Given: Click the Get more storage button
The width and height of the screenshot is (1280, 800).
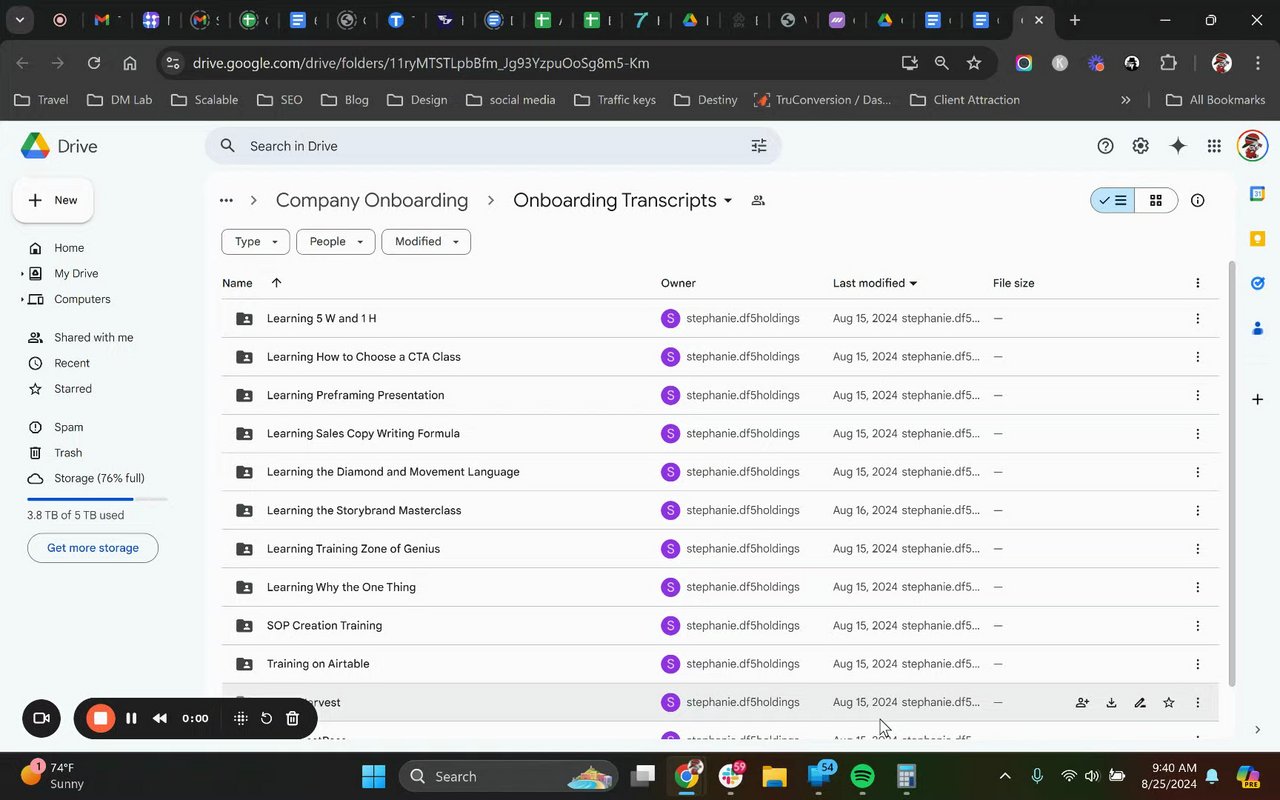Looking at the screenshot, I should point(92,548).
